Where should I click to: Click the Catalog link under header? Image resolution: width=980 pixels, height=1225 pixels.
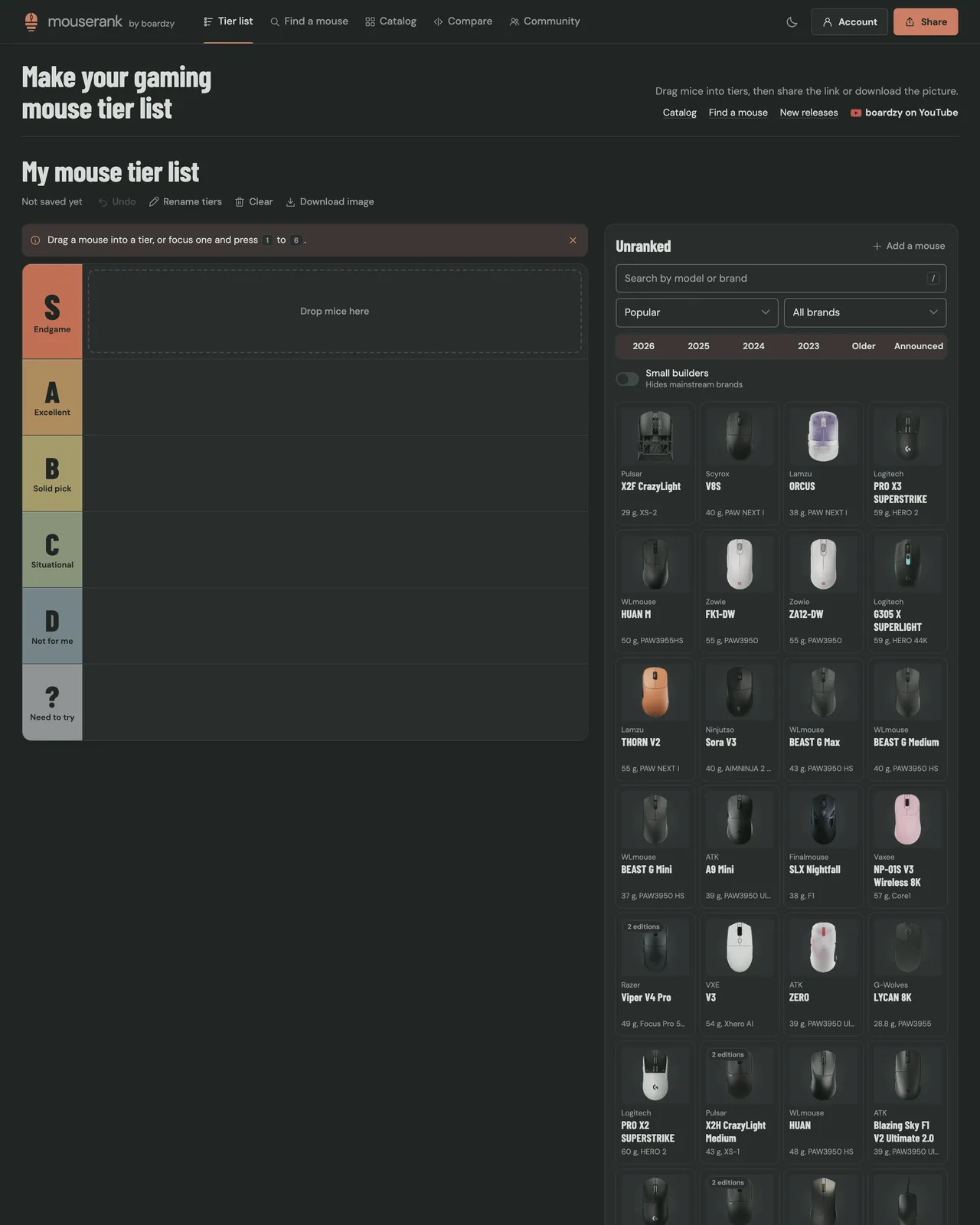coord(680,113)
